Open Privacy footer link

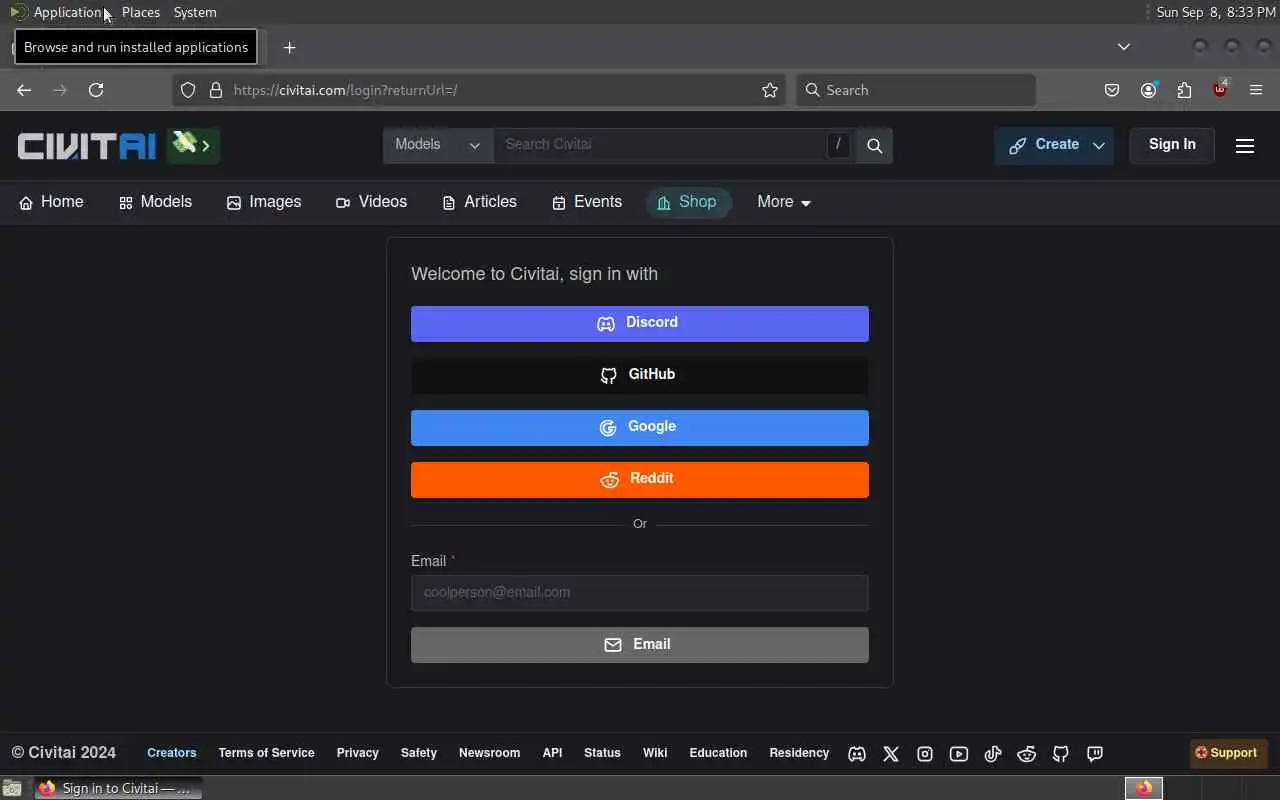click(357, 753)
